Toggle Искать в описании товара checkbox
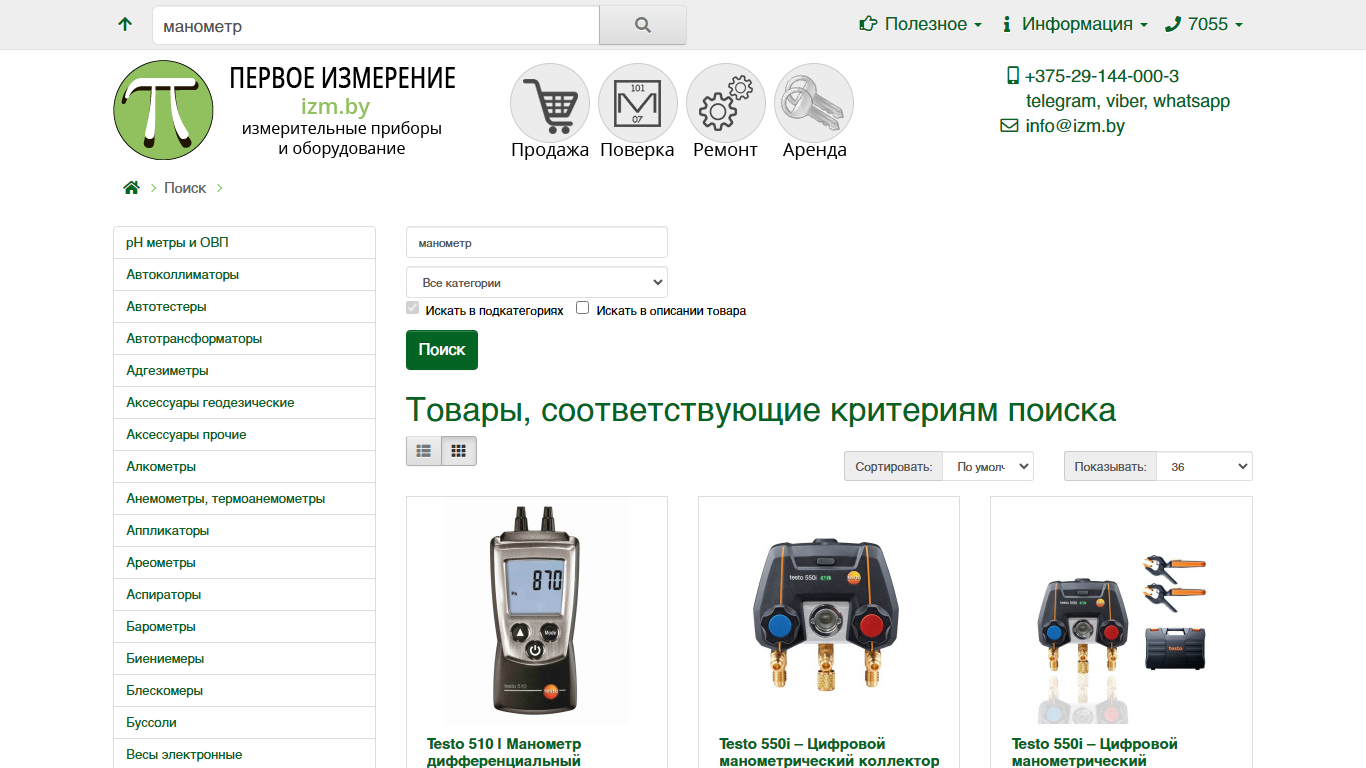This screenshot has height=768, width=1366. [583, 308]
